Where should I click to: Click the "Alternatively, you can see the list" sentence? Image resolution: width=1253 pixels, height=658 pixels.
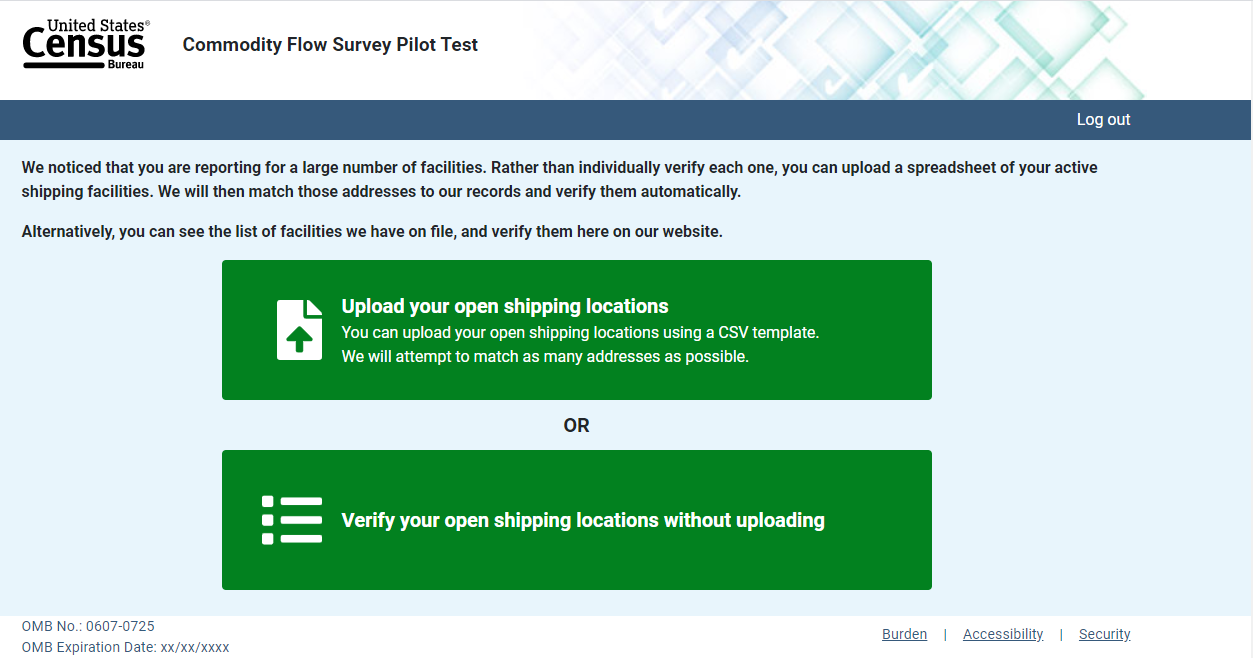(372, 232)
